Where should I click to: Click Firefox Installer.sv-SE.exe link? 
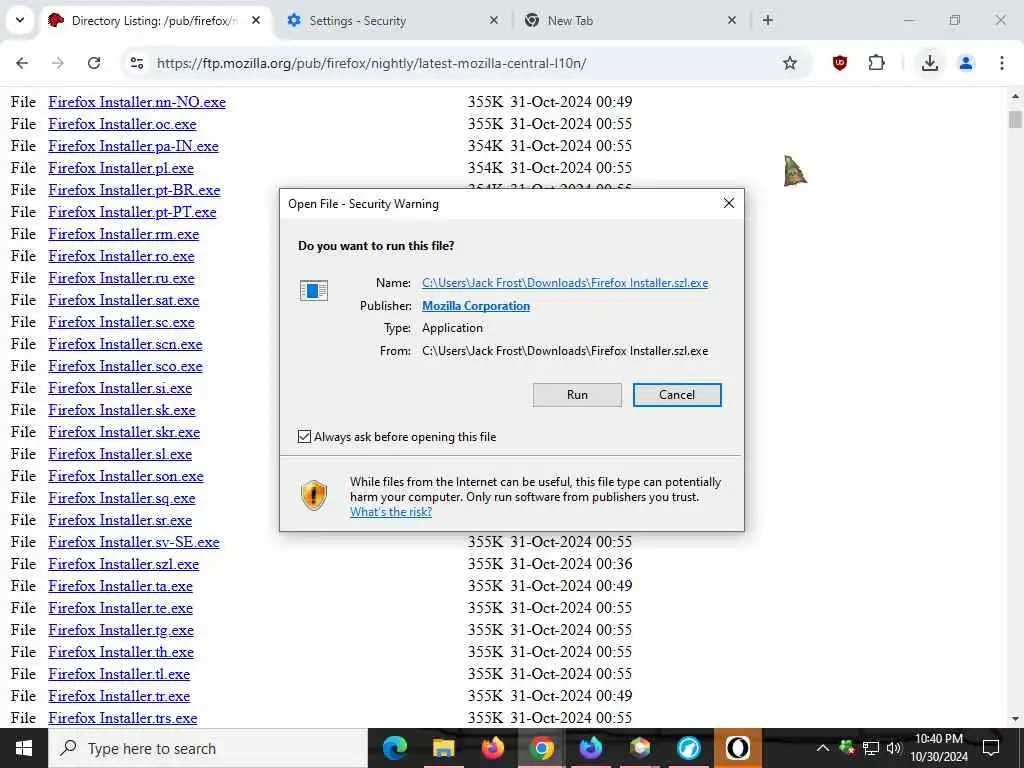[x=134, y=542]
